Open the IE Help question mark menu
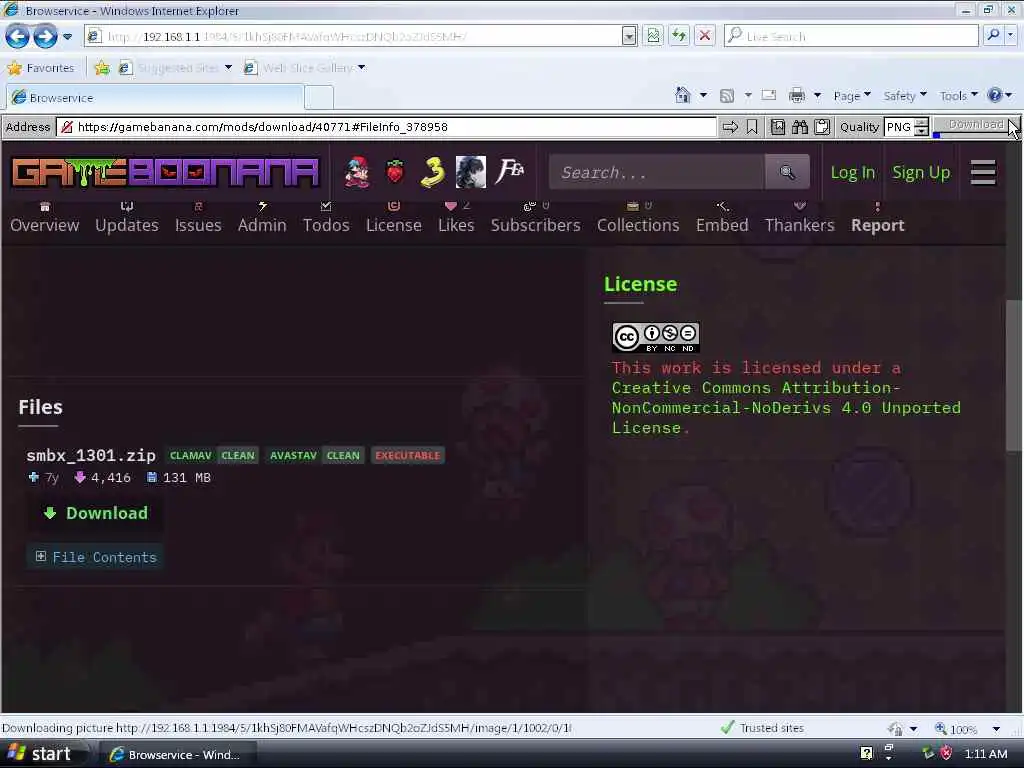 [x=999, y=96]
